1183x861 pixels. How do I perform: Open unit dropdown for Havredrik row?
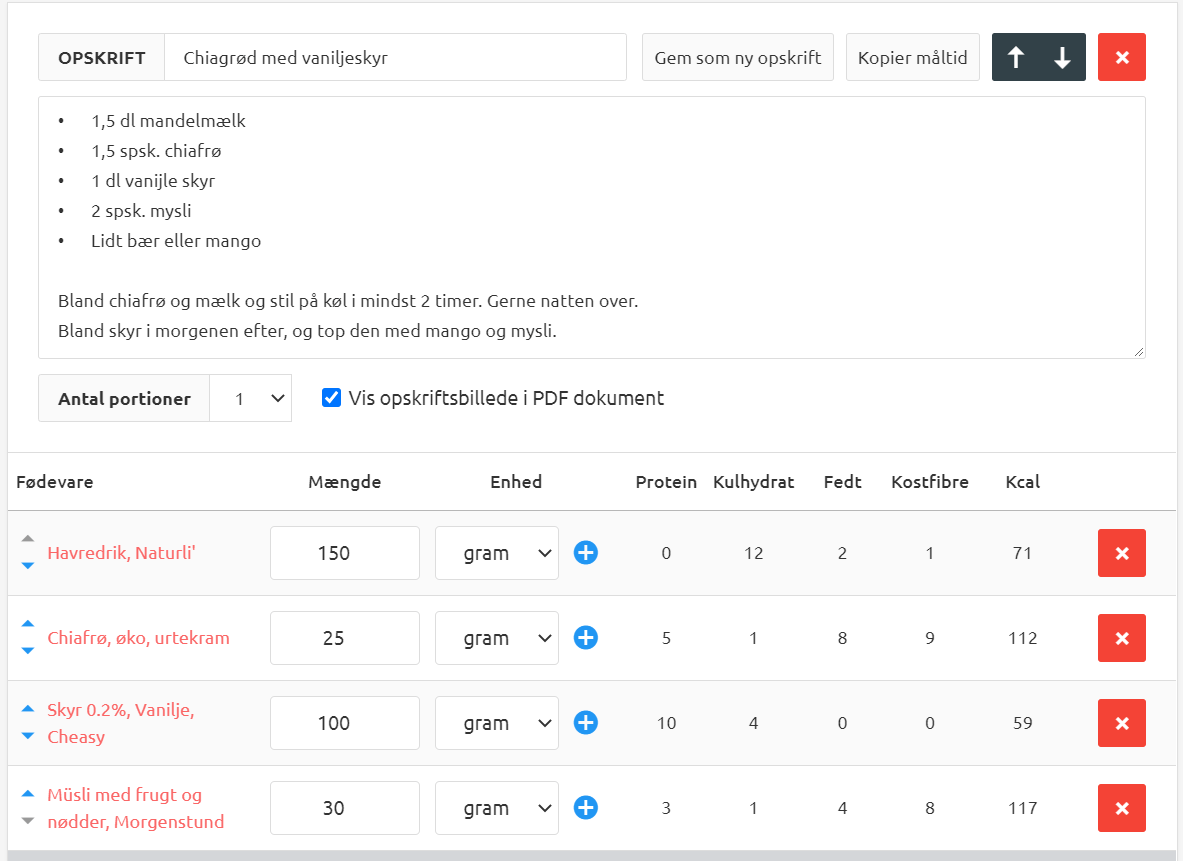pyautogui.click(x=496, y=553)
